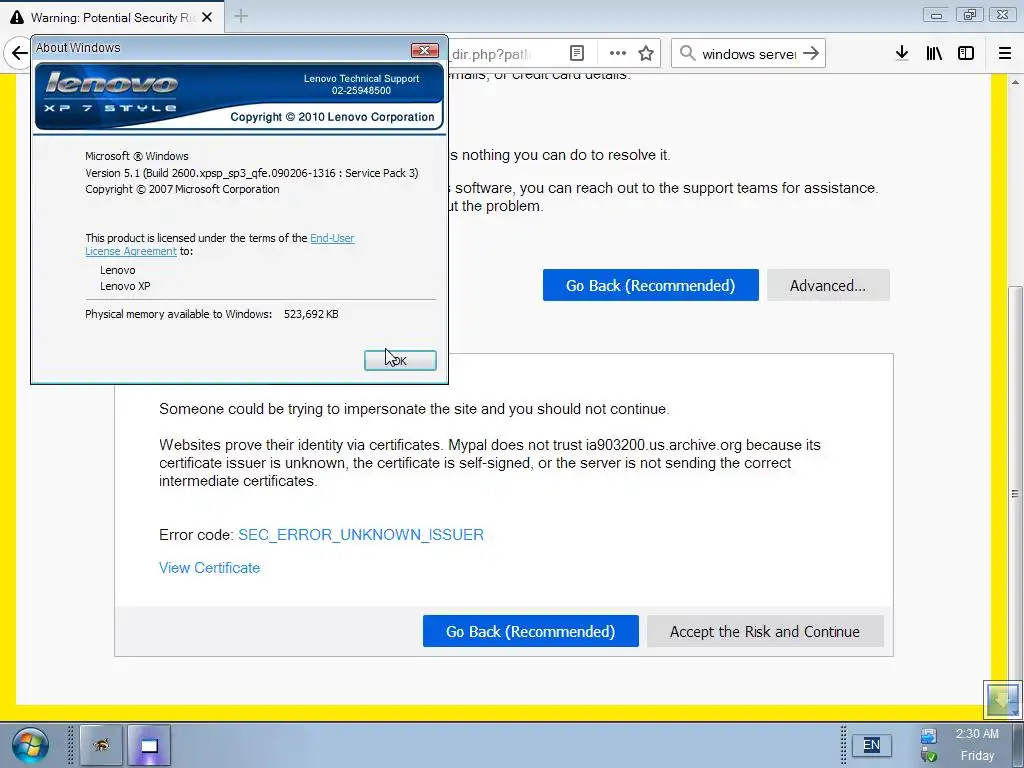Click the Advanced... button

[828, 285]
